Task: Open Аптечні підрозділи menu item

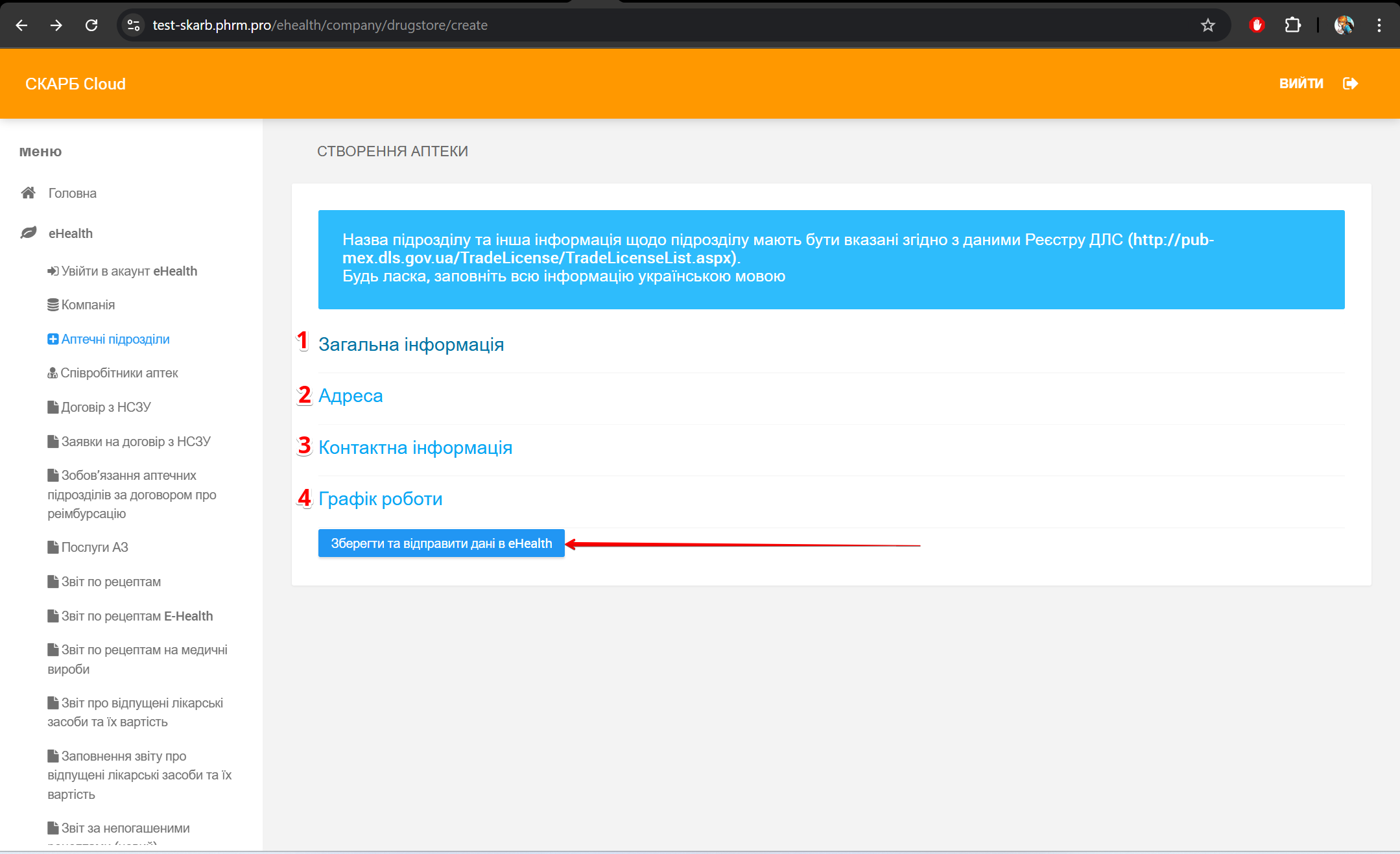Action: point(115,339)
